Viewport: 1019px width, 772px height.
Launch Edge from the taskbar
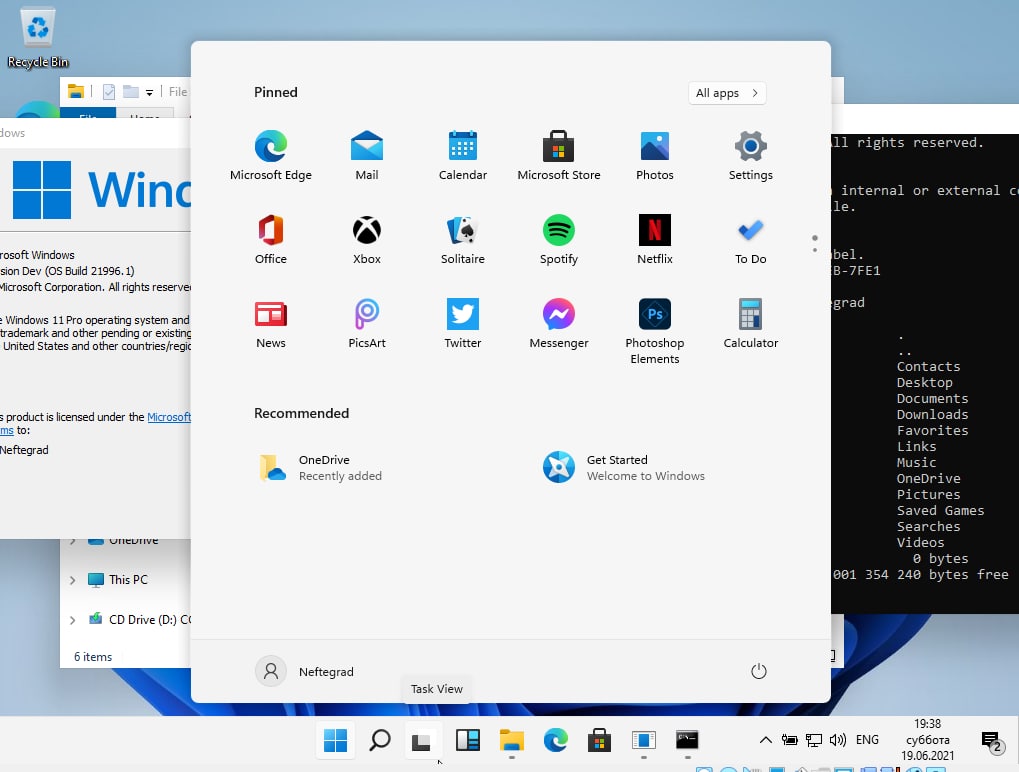pyautogui.click(x=555, y=740)
